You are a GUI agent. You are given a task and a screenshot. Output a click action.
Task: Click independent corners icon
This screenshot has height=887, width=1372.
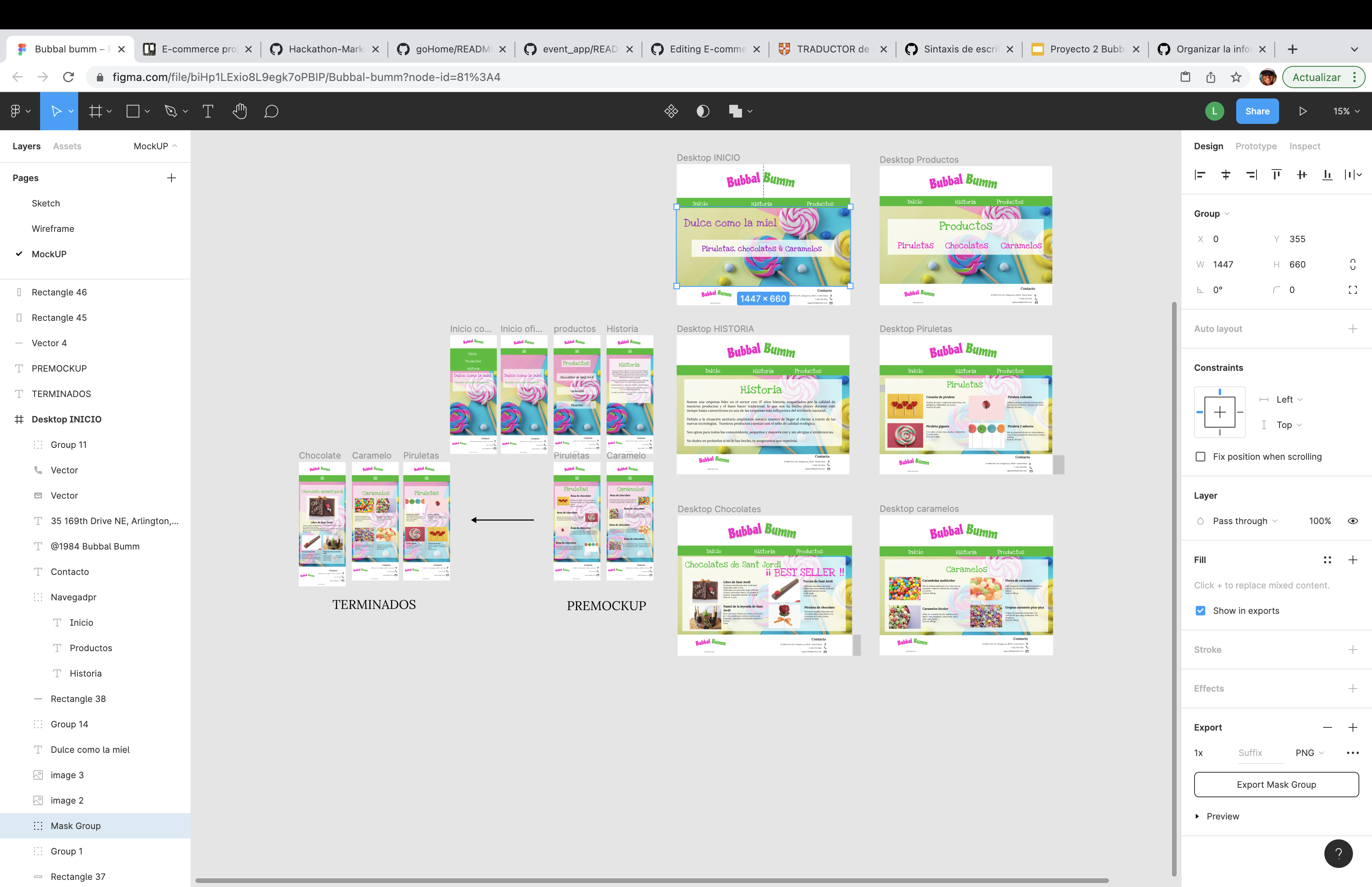click(x=1353, y=290)
